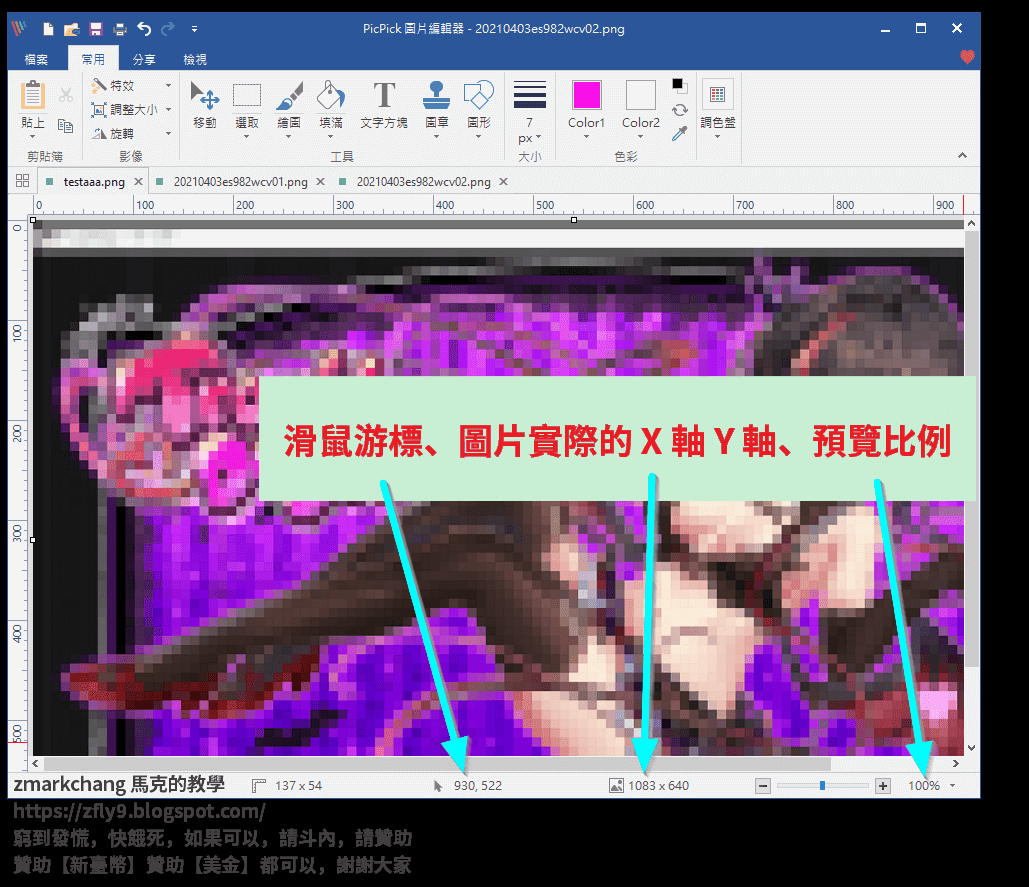The width and height of the screenshot is (1029, 887).
Task: Expand the Color1 dropdown arrow
Action: tap(586, 136)
